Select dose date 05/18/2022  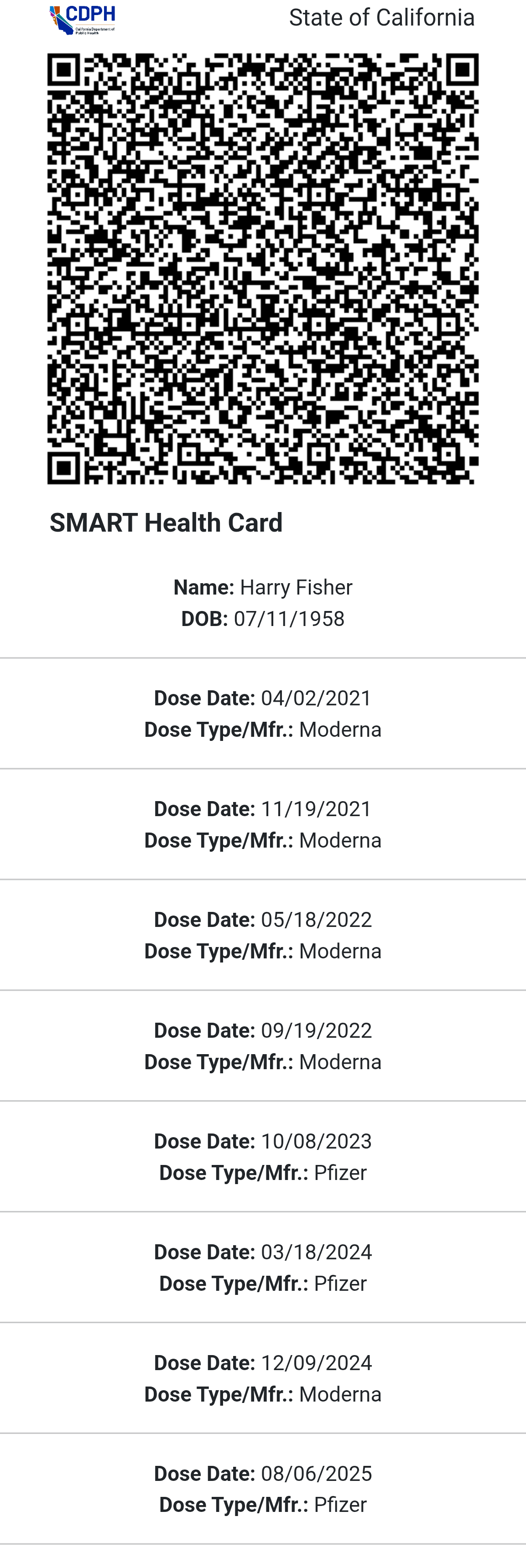point(316,920)
